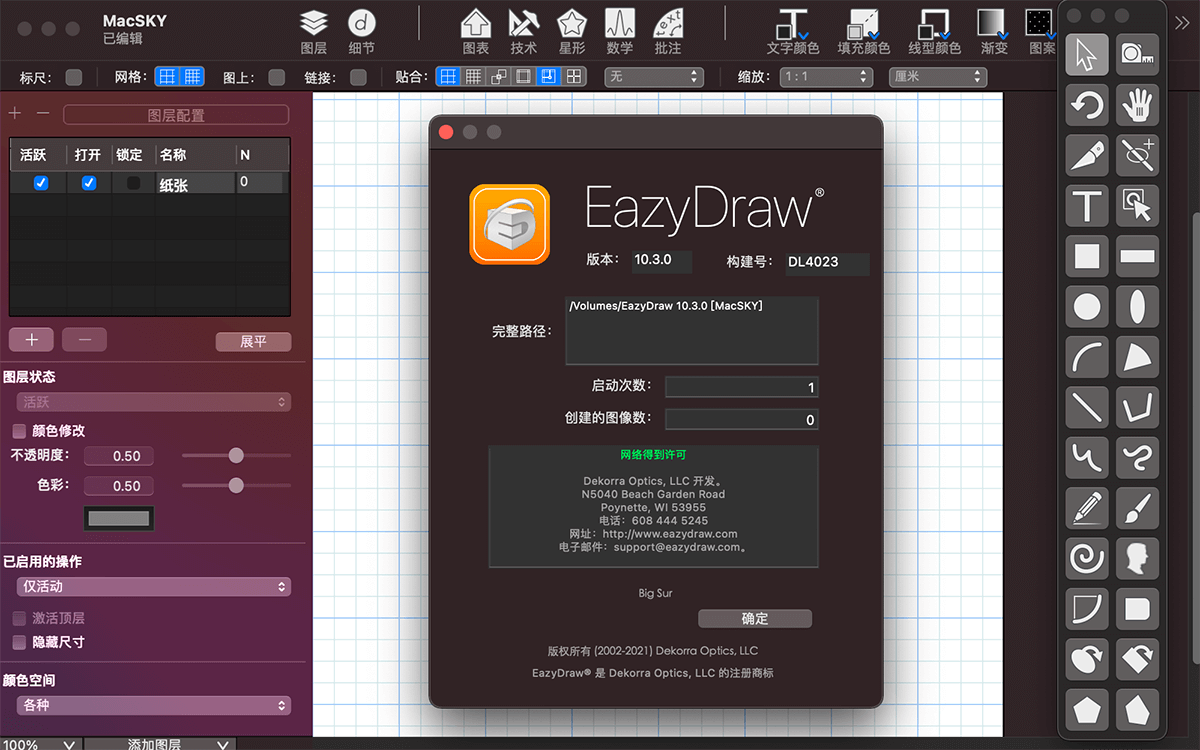1200x750 pixels.
Task: Toggle 锁定 lock for the 纸张 layer
Action: (133, 183)
